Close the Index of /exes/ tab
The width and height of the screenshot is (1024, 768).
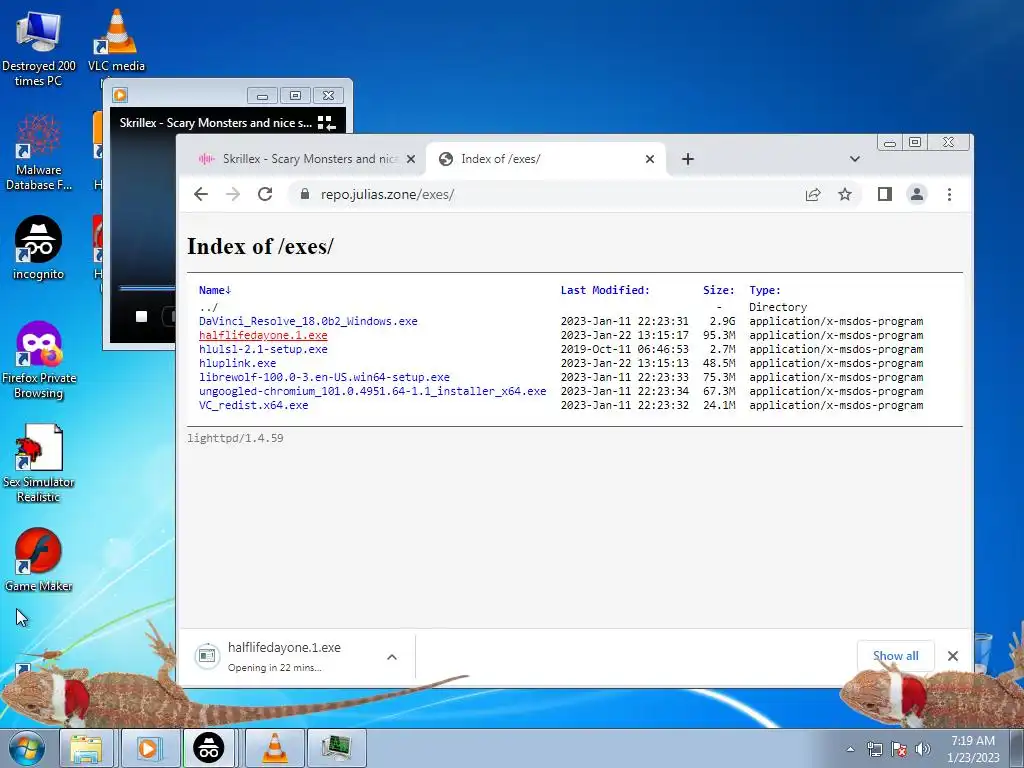click(x=650, y=159)
